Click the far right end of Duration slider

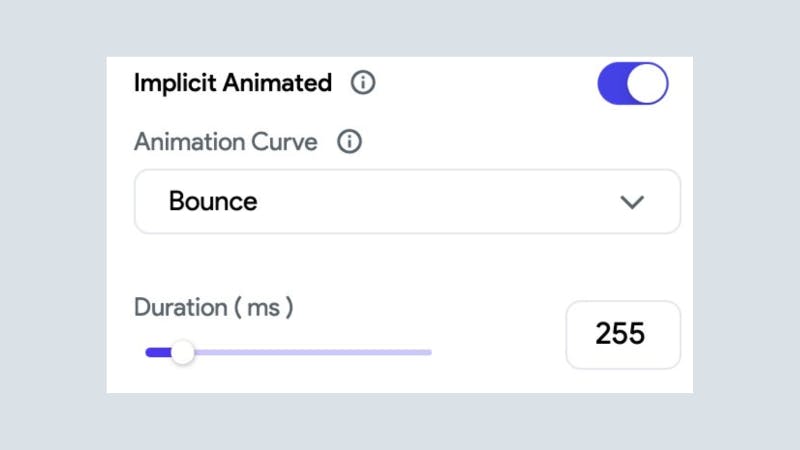(x=429, y=352)
